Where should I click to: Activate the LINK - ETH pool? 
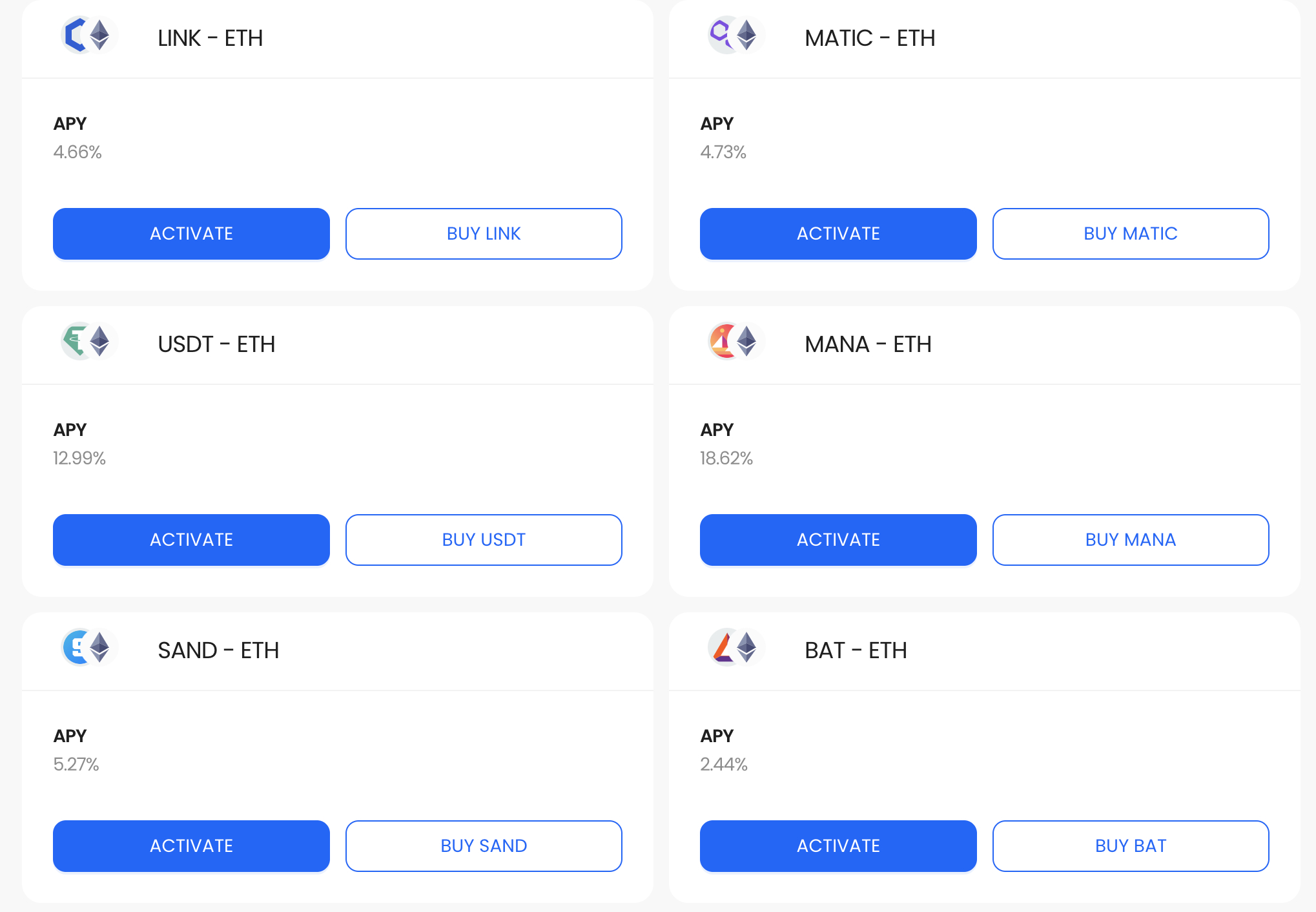191,234
